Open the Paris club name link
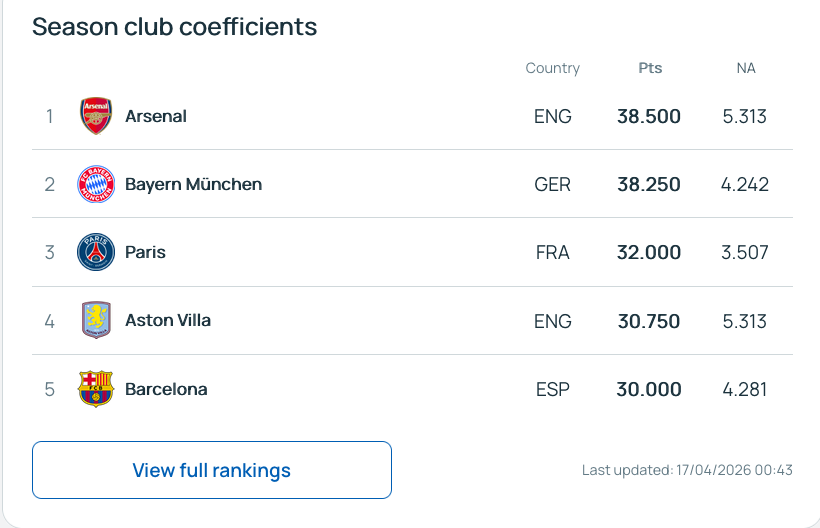820x528 pixels. tap(145, 252)
